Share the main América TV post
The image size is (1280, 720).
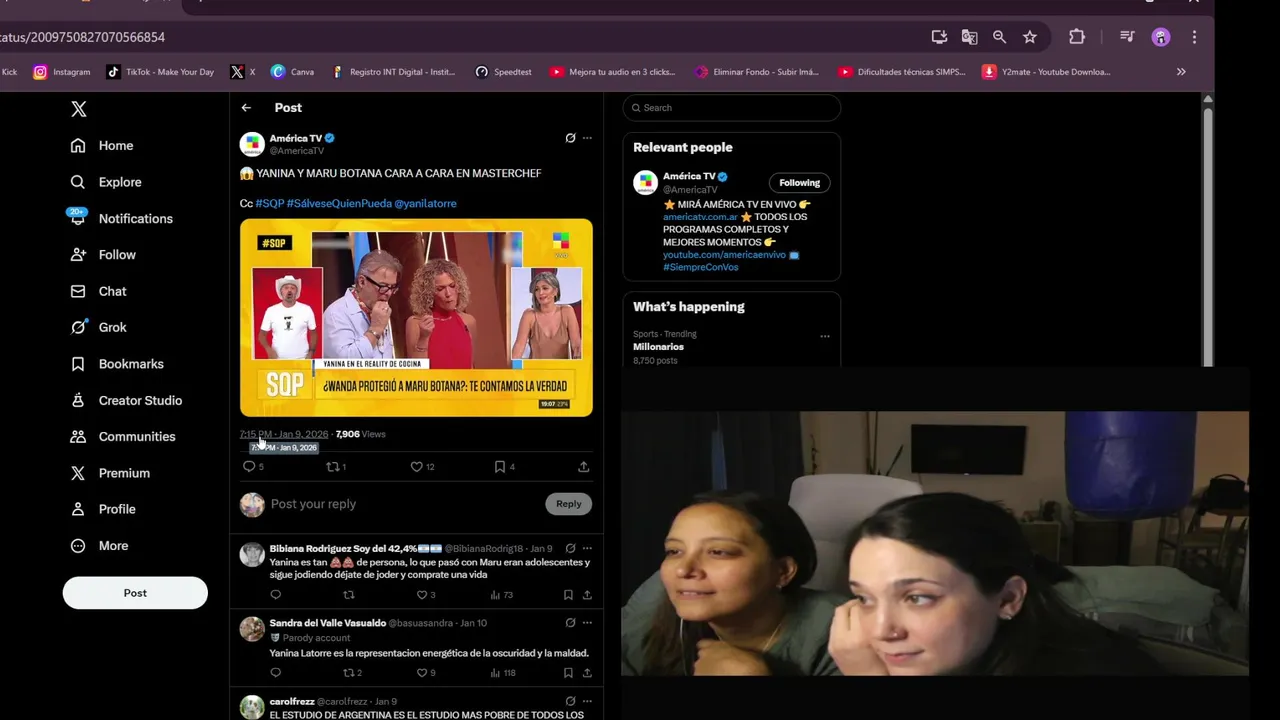point(584,467)
